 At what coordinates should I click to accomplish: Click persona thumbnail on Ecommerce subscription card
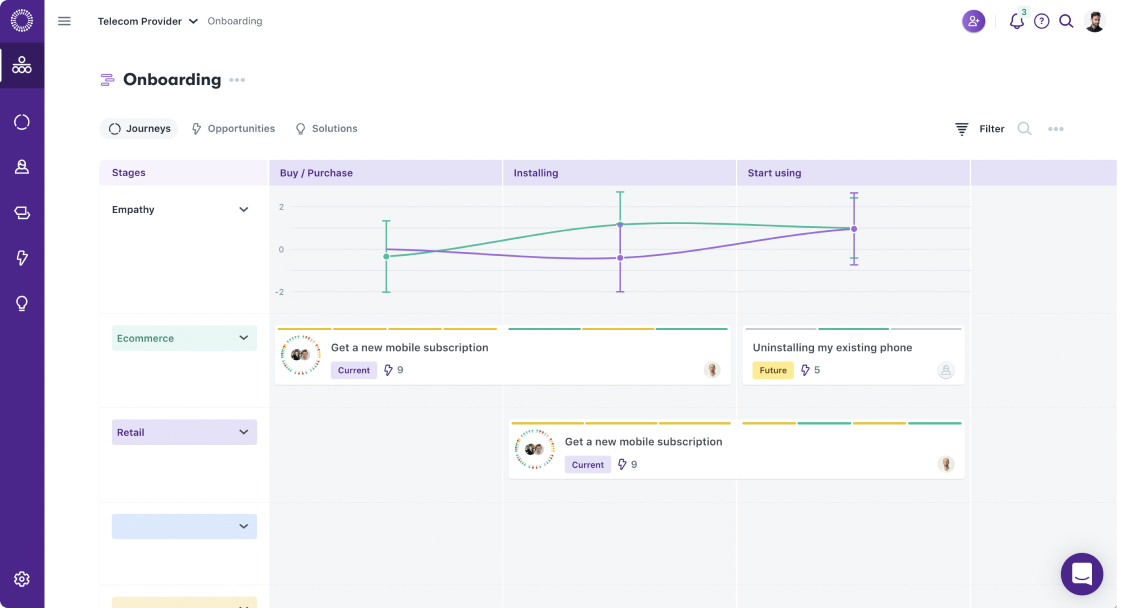click(301, 355)
